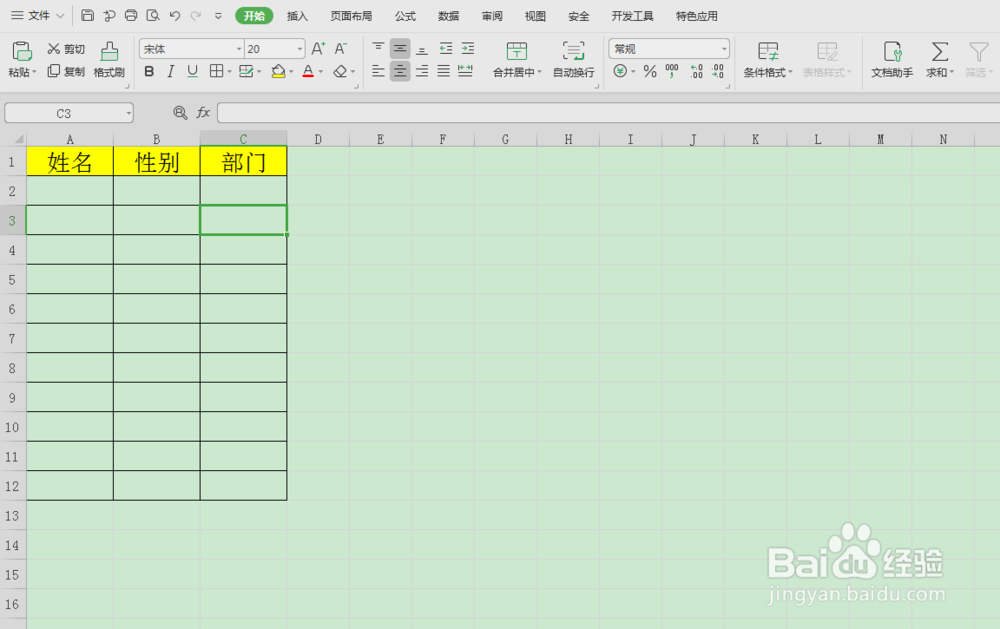Open the currency symbol dropdown arrow

tap(633, 72)
